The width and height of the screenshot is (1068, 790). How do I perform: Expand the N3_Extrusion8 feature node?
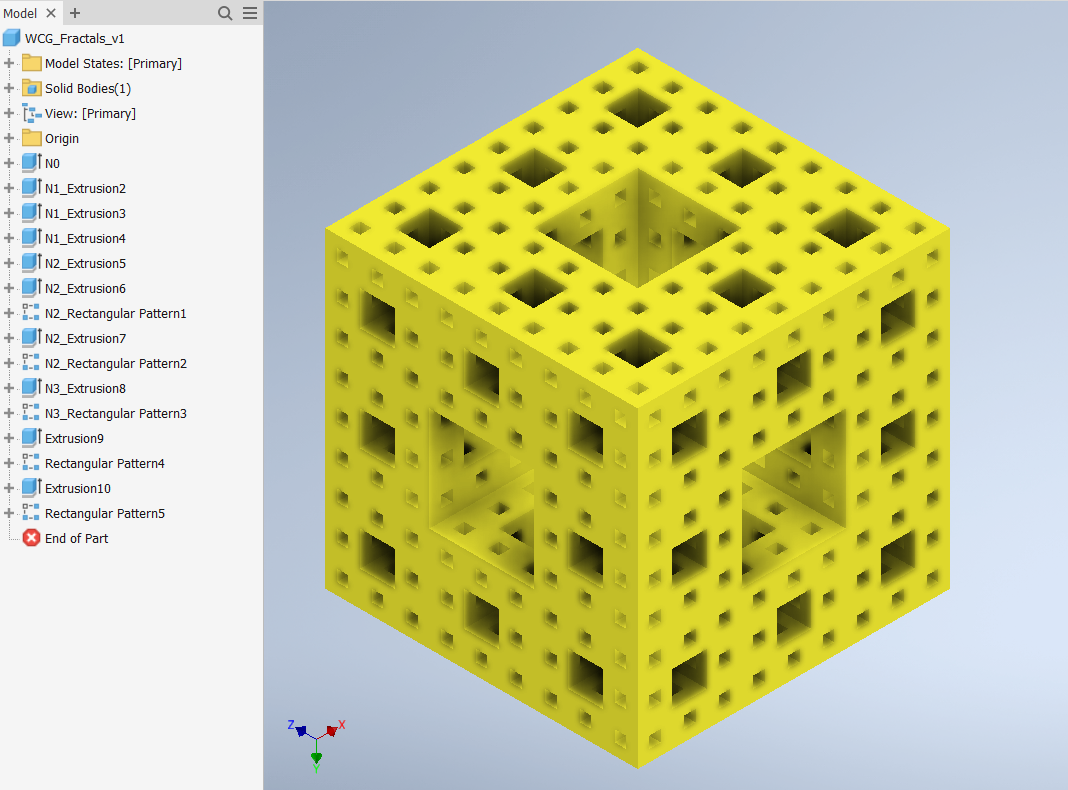9,388
